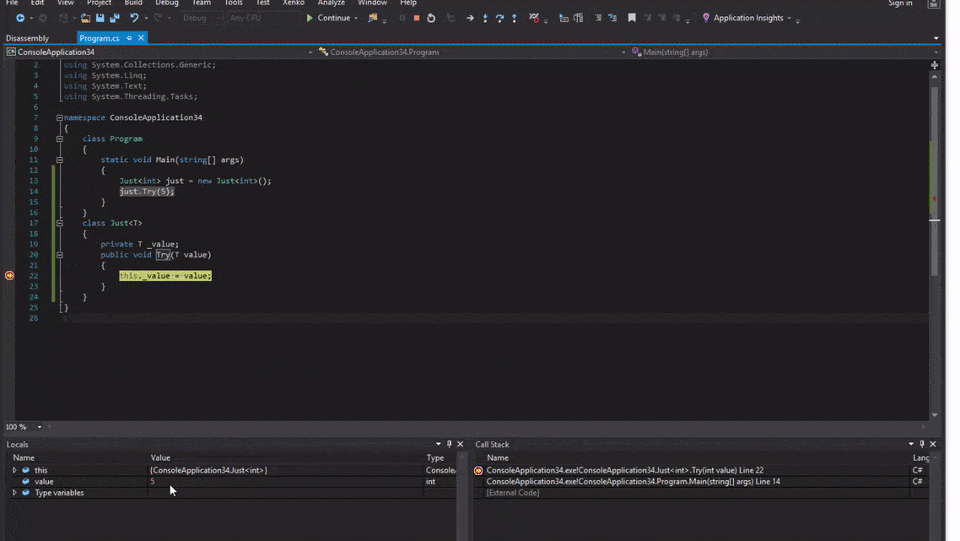
Task: Stop debugging with the red square icon
Action: click(x=416, y=18)
